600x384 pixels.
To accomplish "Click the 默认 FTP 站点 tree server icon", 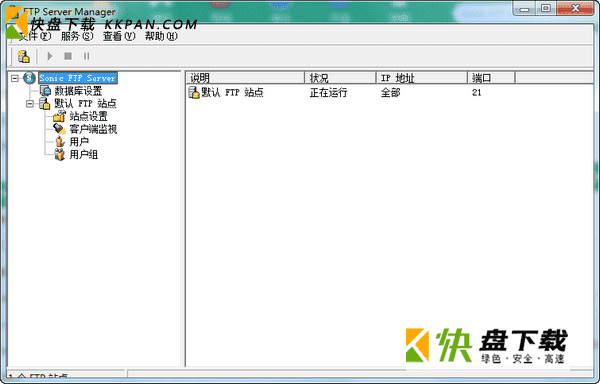I will tap(45, 103).
